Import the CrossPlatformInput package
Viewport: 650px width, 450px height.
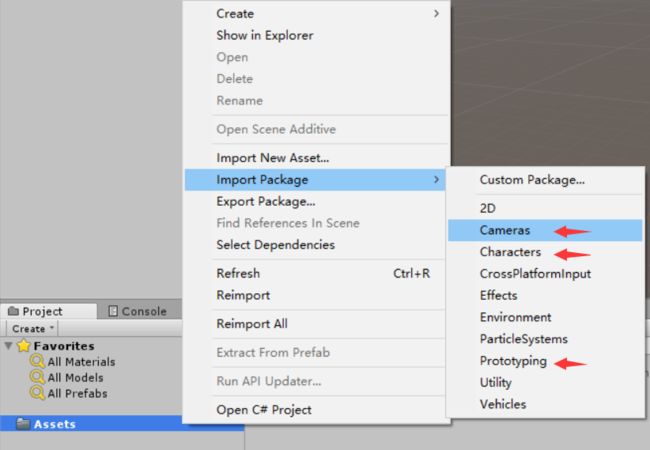tap(545, 274)
